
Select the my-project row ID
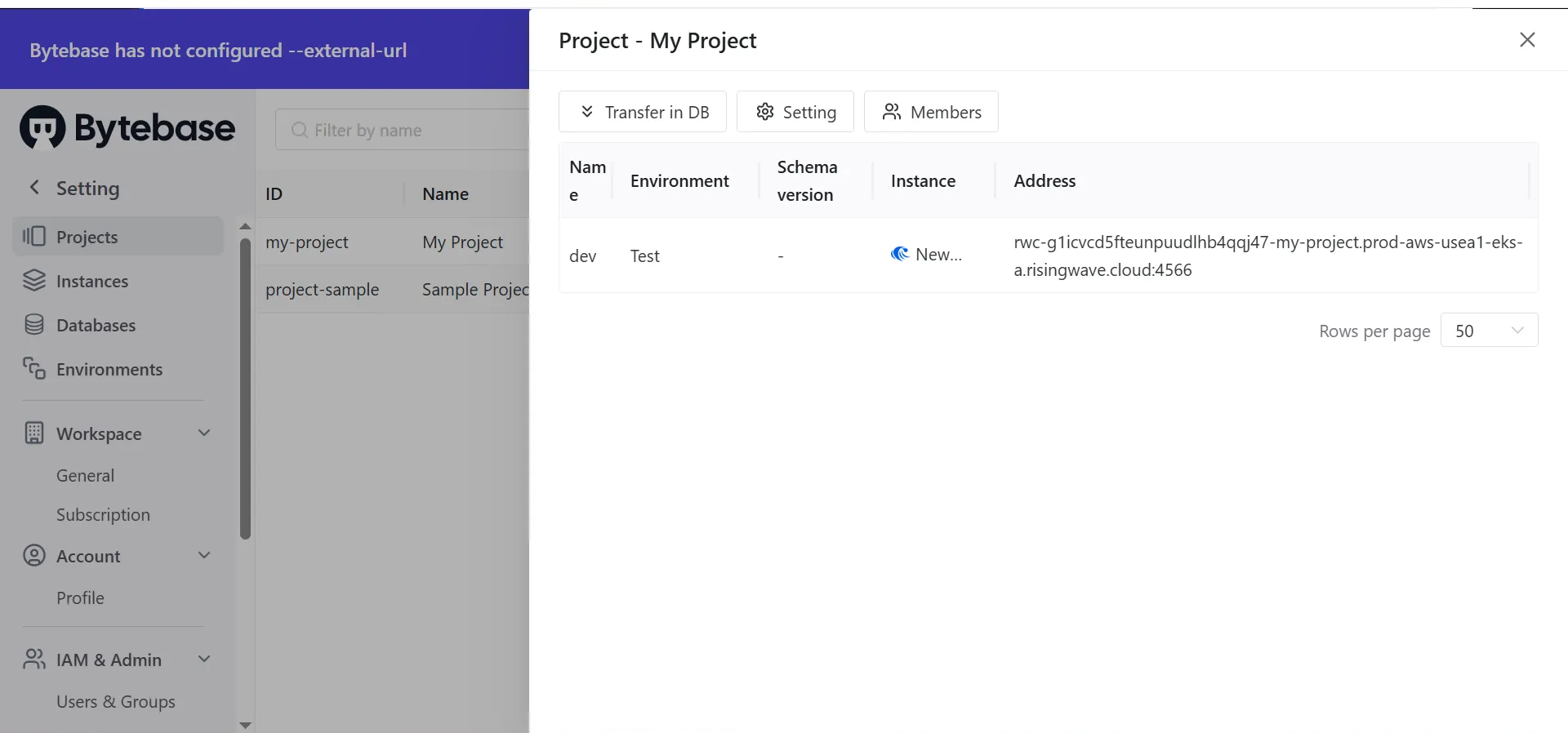tap(306, 242)
